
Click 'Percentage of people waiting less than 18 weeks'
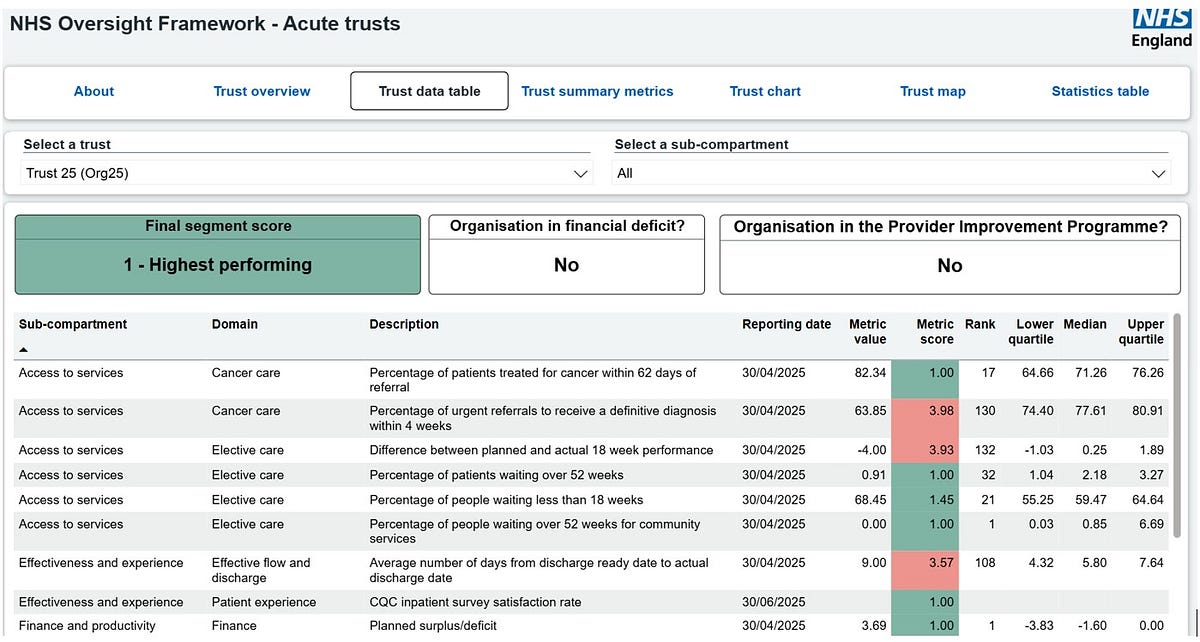click(x=506, y=500)
